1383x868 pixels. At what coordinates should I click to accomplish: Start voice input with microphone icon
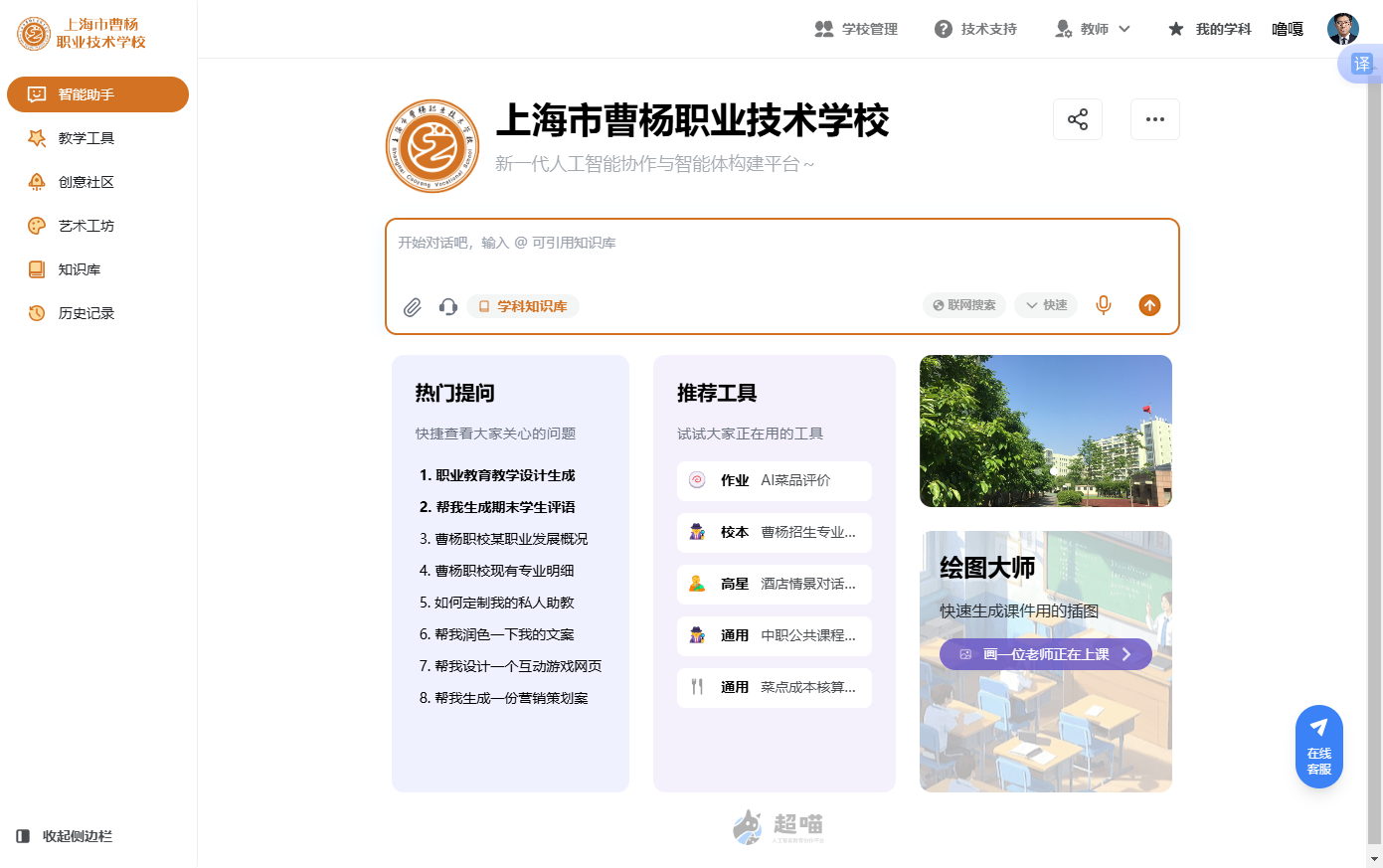click(1104, 305)
